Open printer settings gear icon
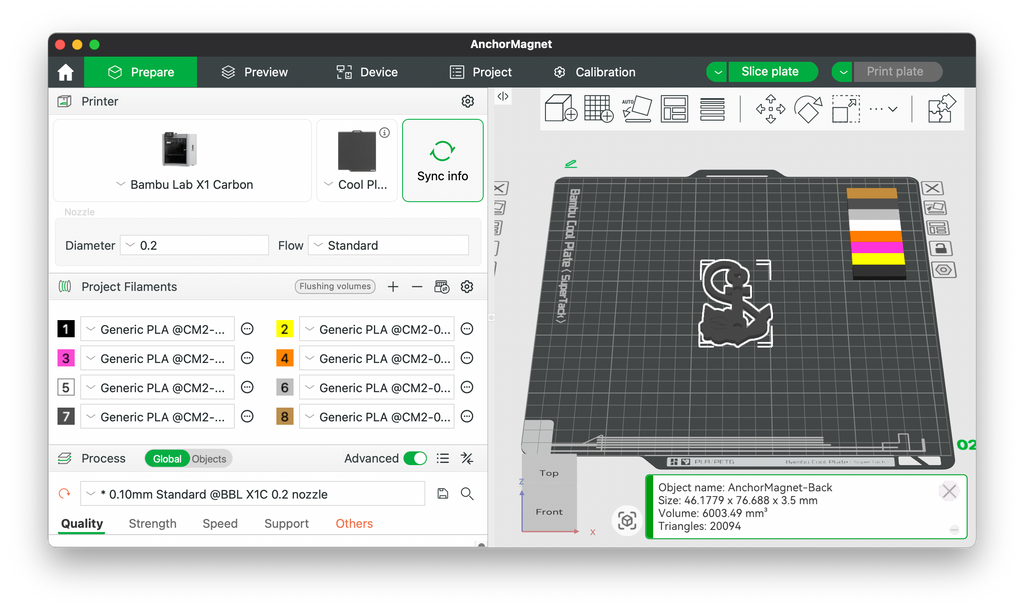The width and height of the screenshot is (1024, 611). tap(468, 101)
